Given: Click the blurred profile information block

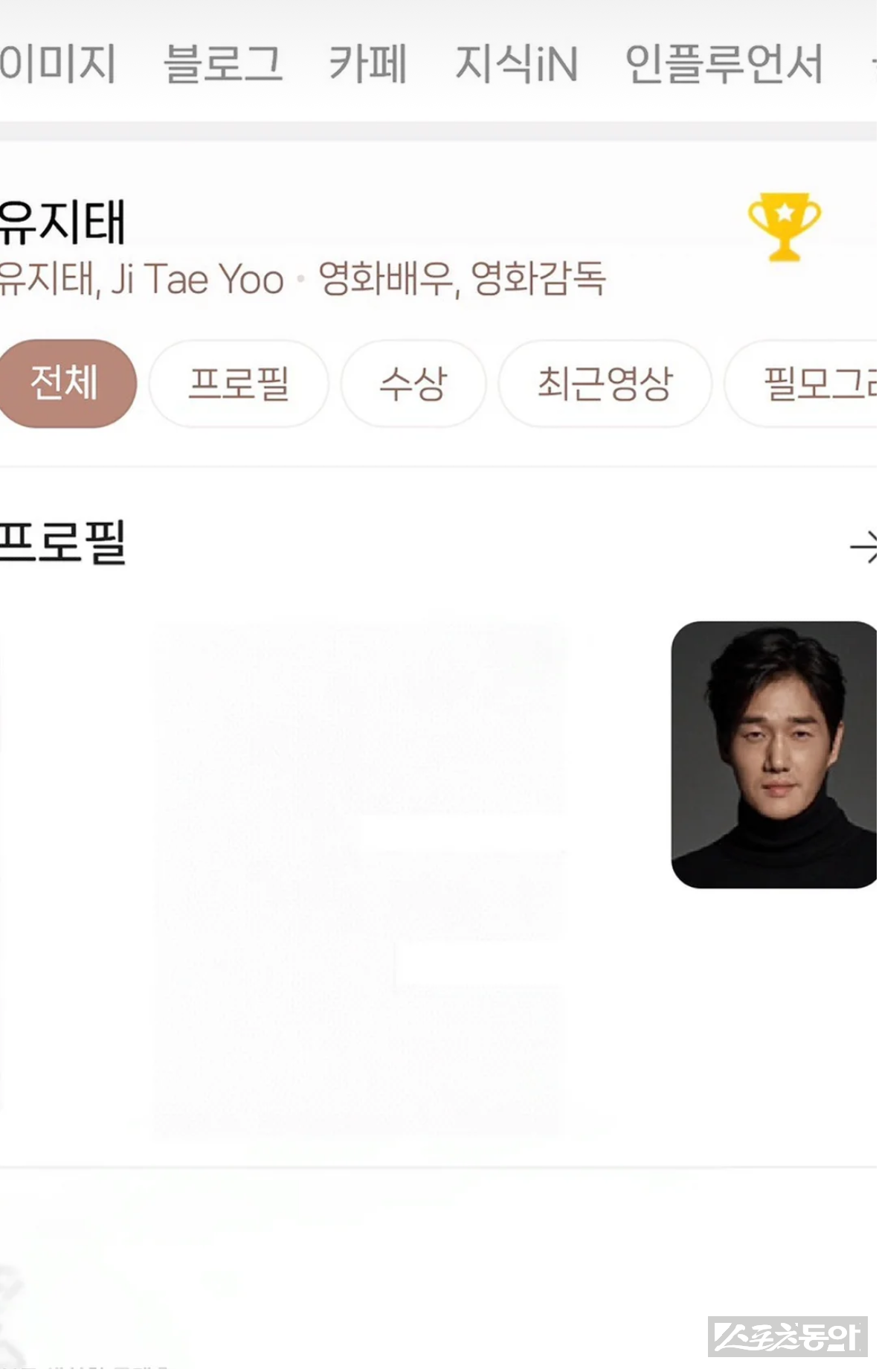Looking at the screenshot, I should pyautogui.click(x=360, y=879).
